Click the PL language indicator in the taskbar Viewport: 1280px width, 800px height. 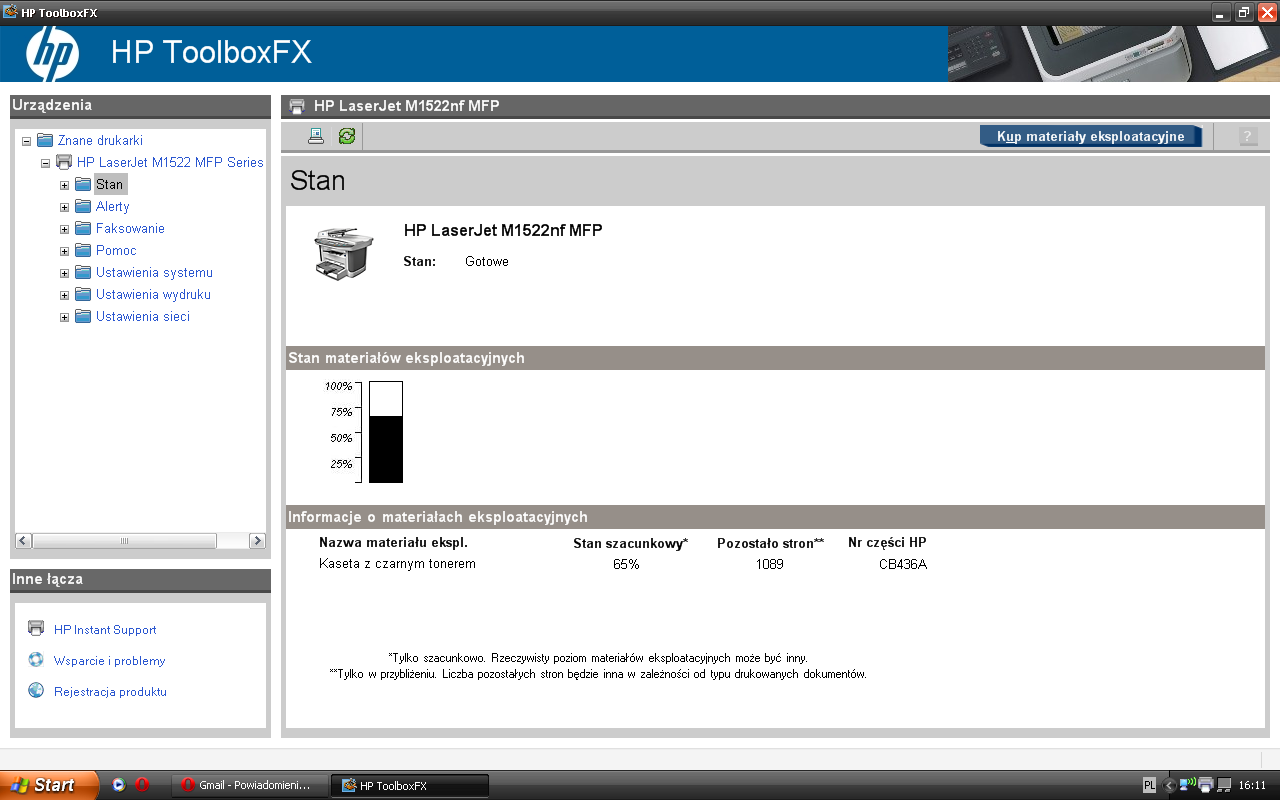1149,785
